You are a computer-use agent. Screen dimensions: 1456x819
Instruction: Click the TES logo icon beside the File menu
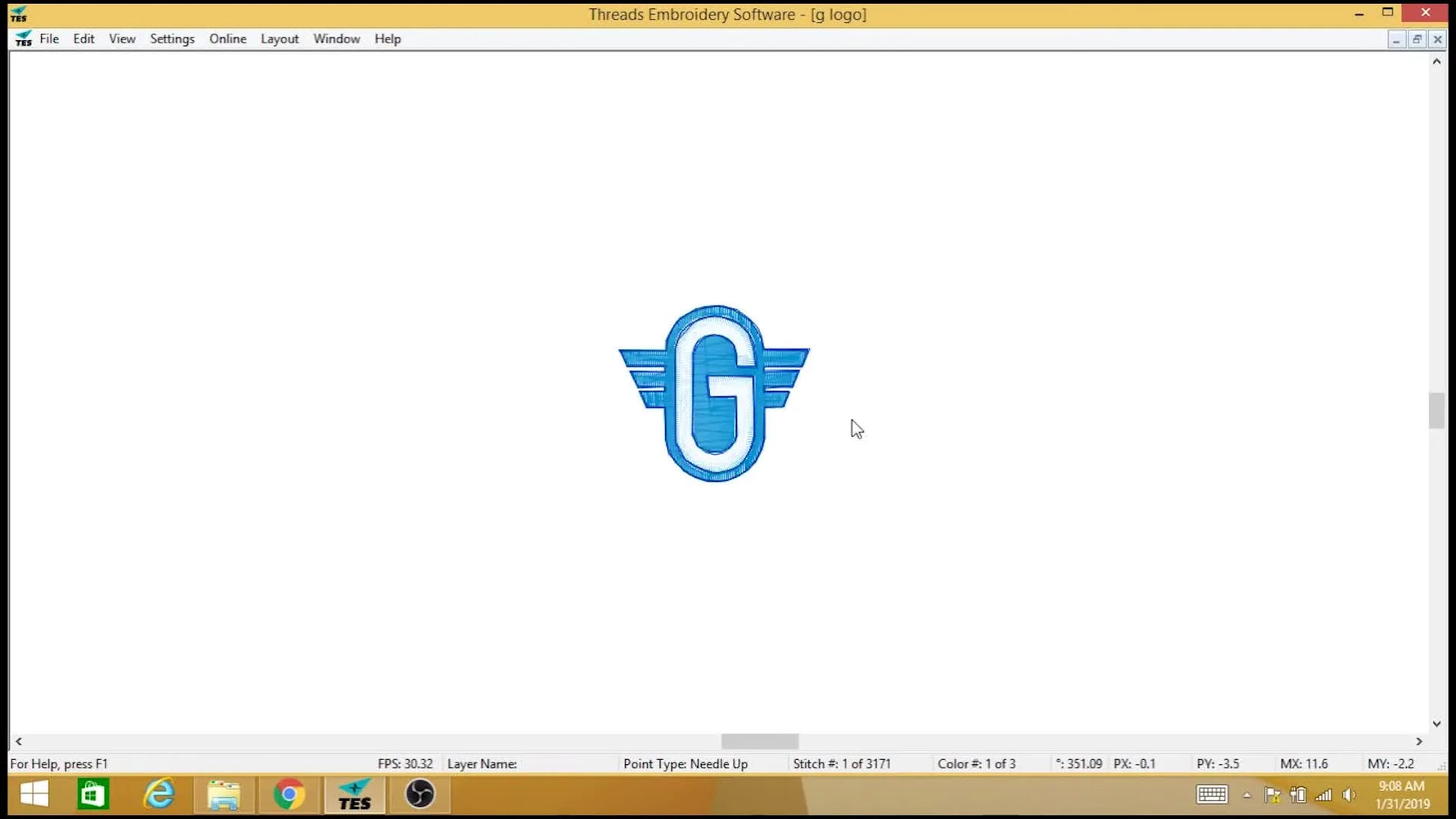pos(23,38)
